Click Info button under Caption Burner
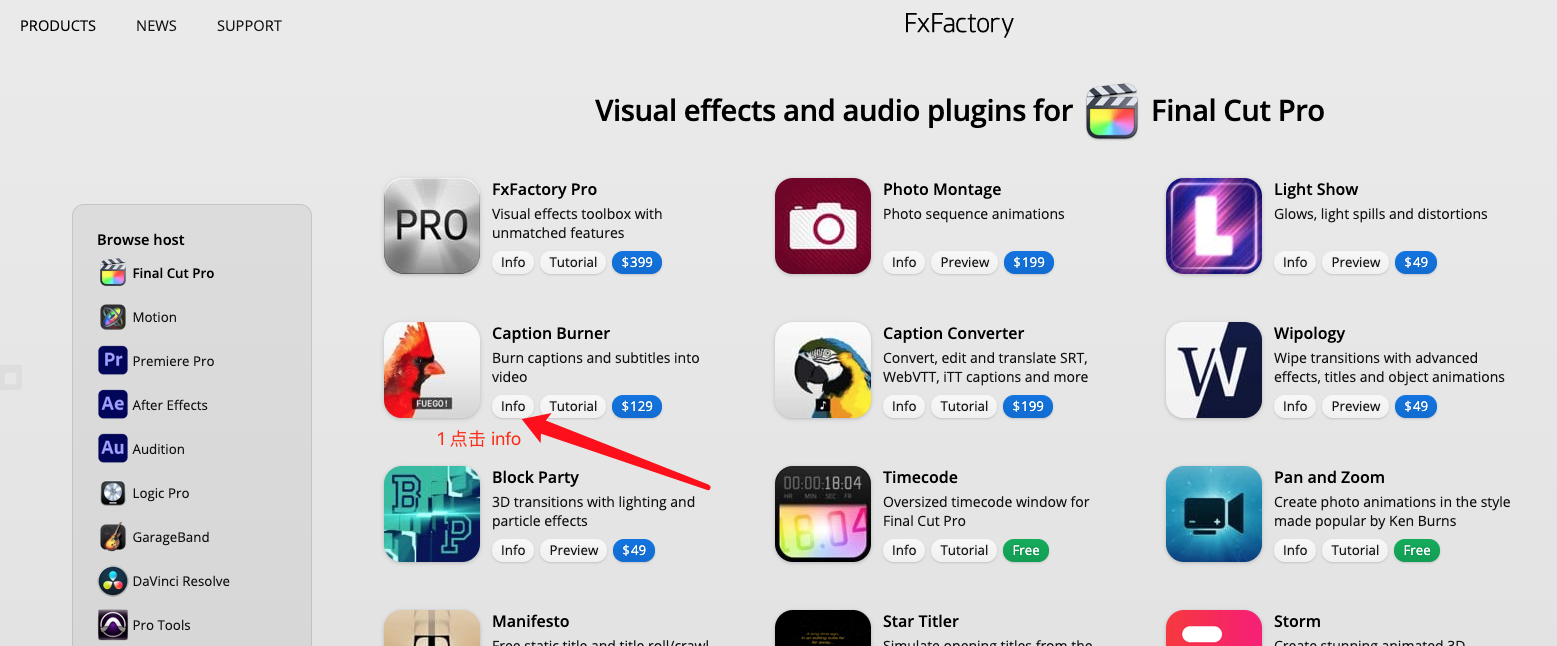 click(513, 406)
